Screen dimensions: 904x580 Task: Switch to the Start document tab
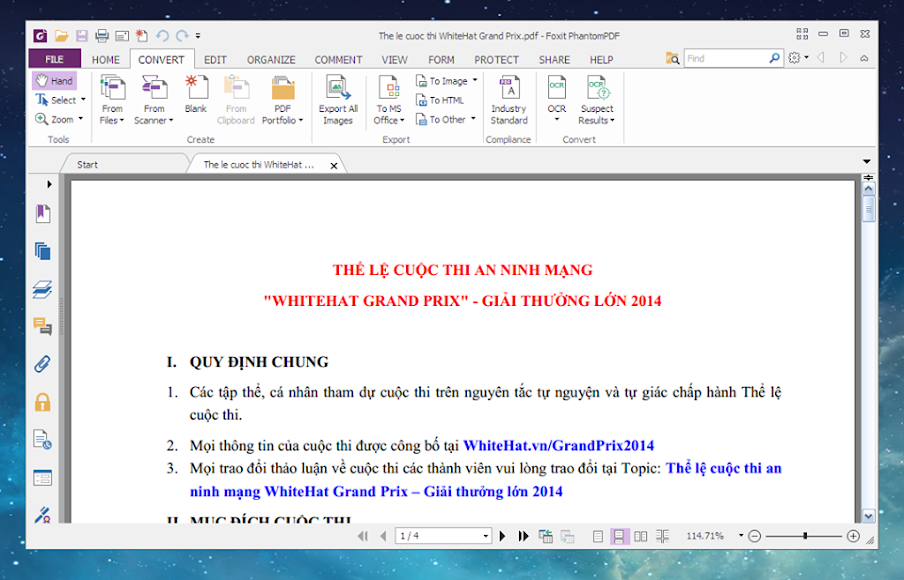[x=88, y=164]
